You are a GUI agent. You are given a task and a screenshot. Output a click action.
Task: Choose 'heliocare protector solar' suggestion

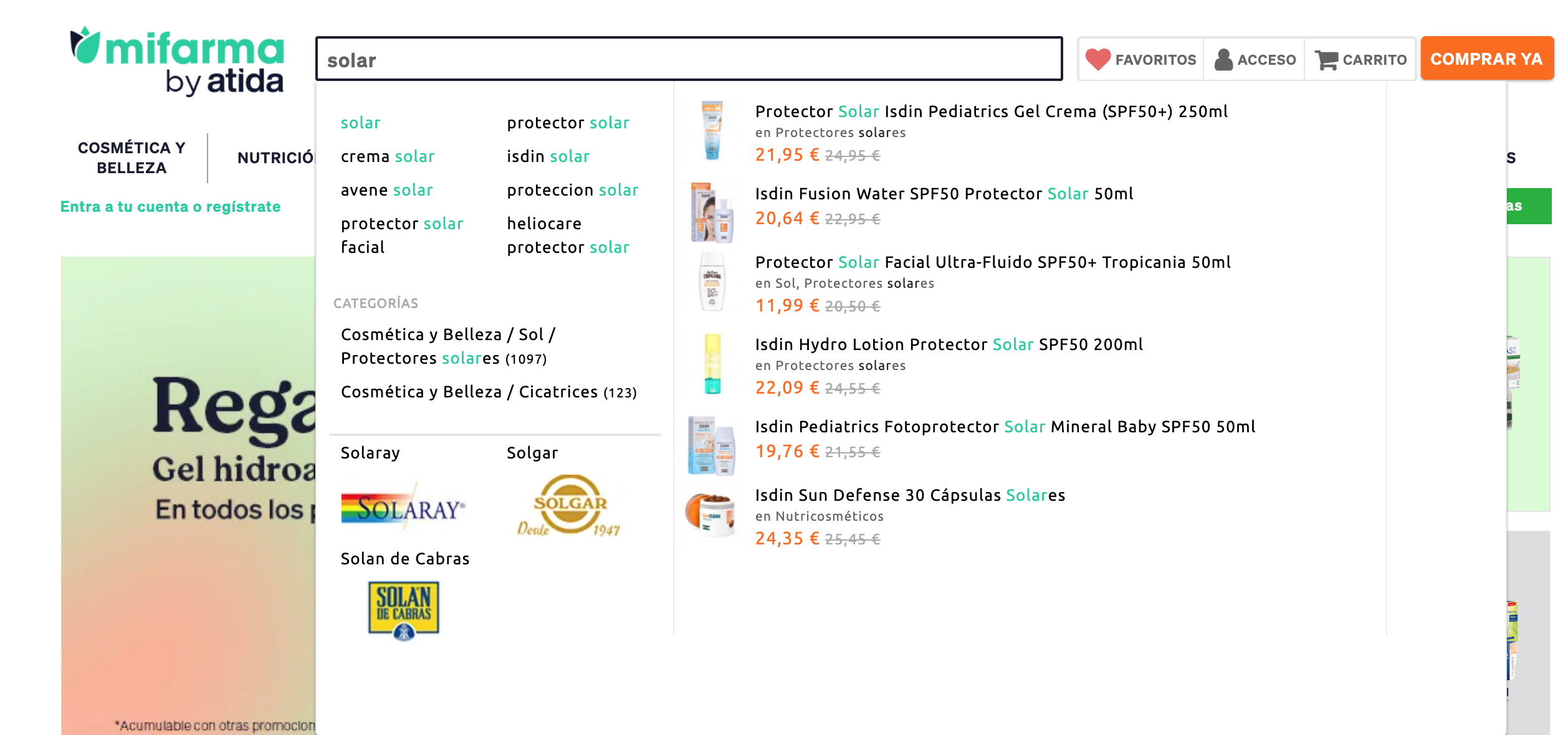[568, 235]
